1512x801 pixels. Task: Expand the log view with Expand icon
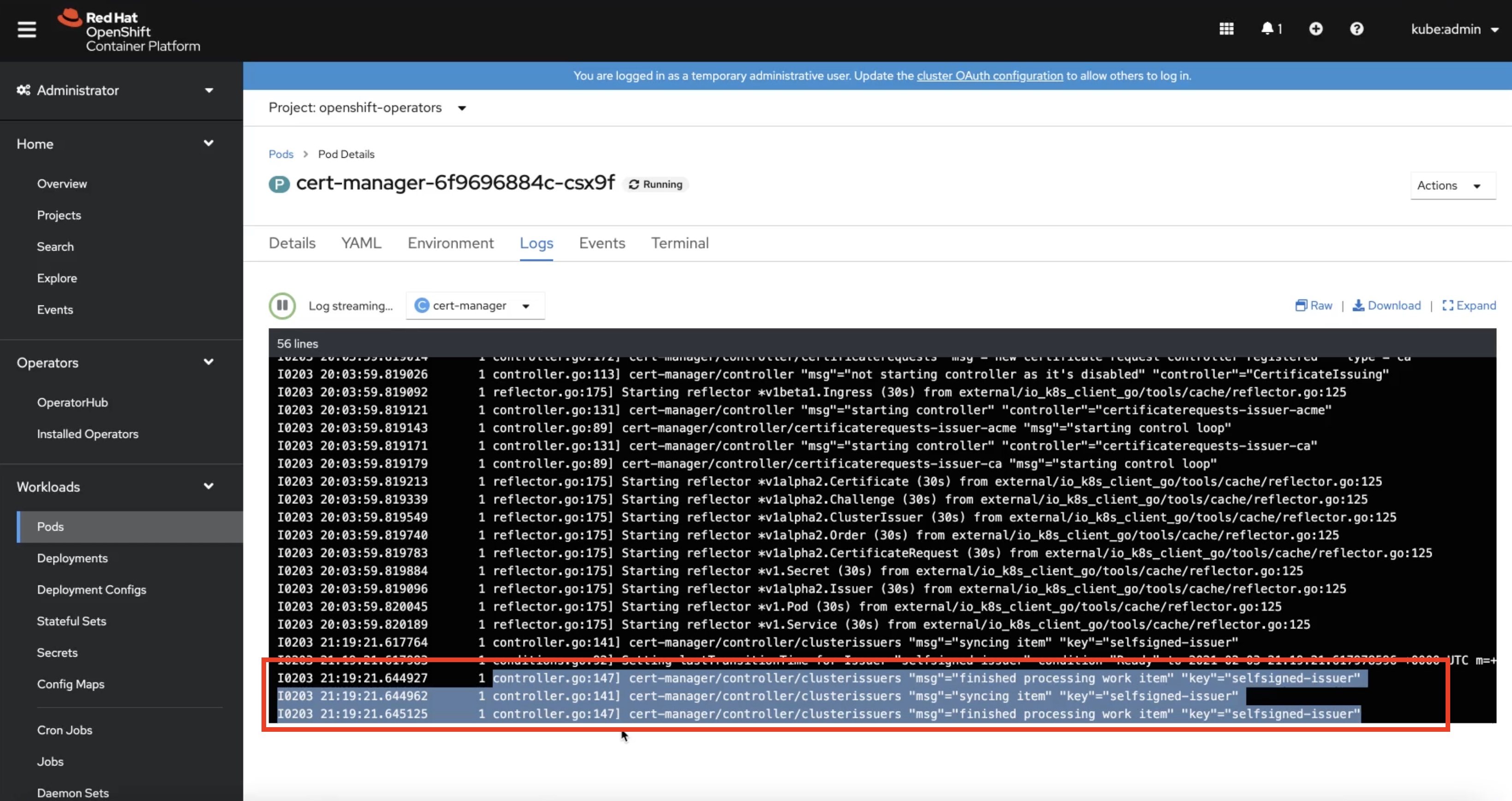[1469, 305]
